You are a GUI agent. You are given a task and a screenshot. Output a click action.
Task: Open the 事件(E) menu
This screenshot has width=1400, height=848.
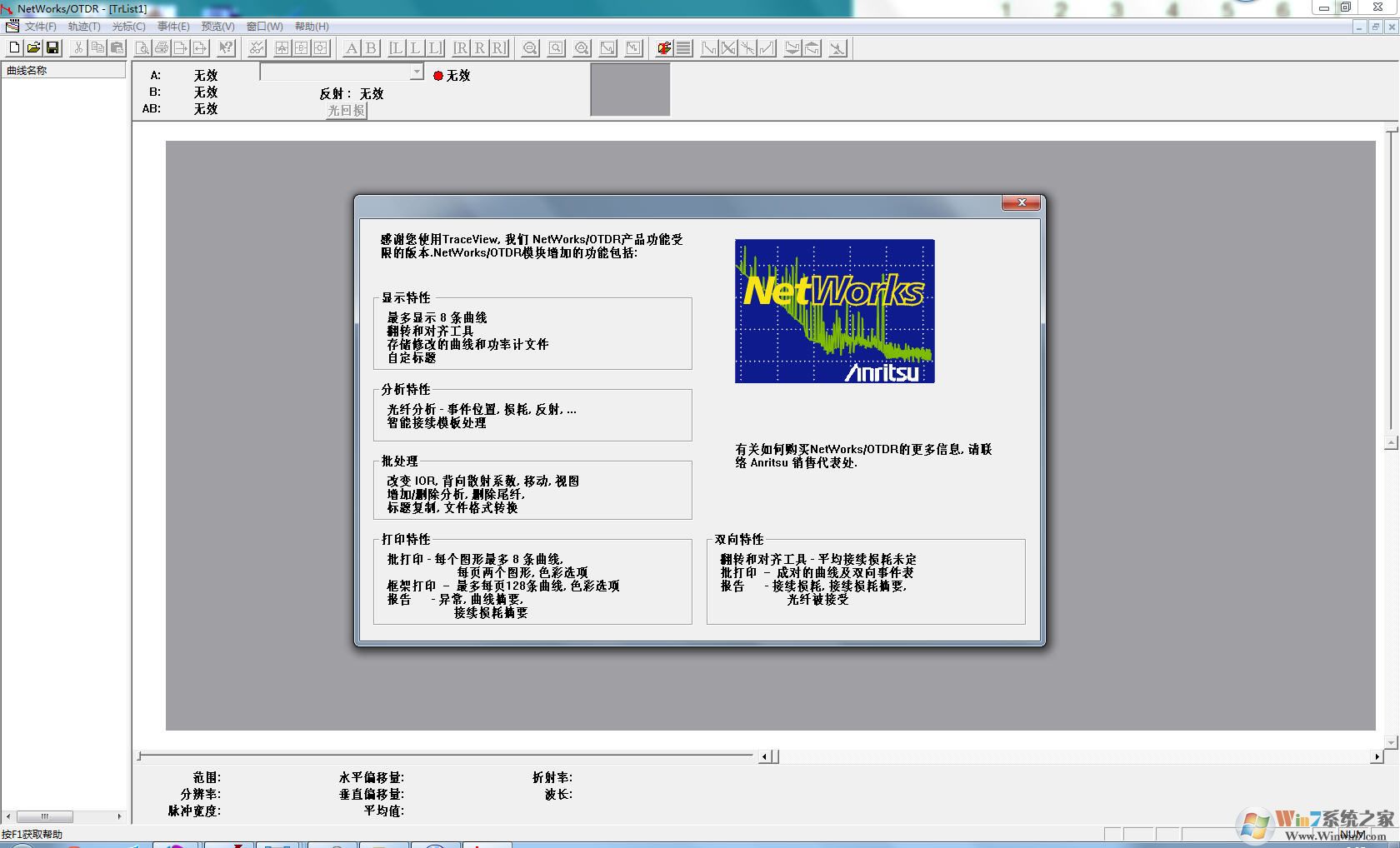pyautogui.click(x=173, y=27)
